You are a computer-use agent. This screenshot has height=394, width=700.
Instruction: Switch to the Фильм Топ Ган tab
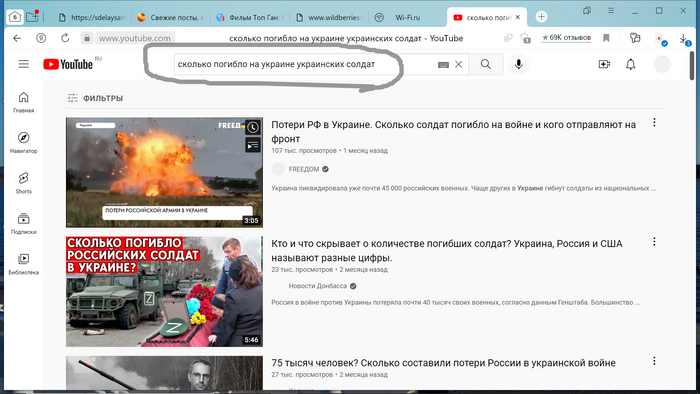click(249, 17)
